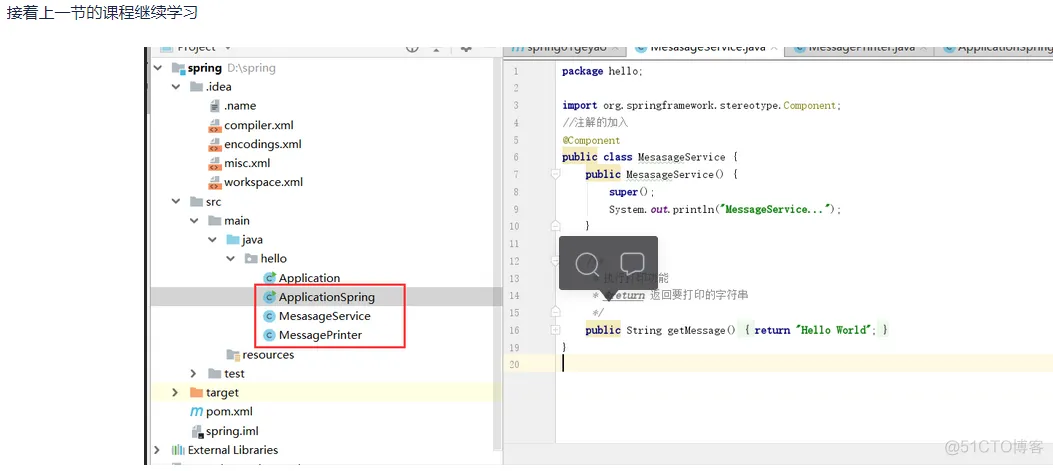
Task: Click the Application class icon
Action: 270,277
